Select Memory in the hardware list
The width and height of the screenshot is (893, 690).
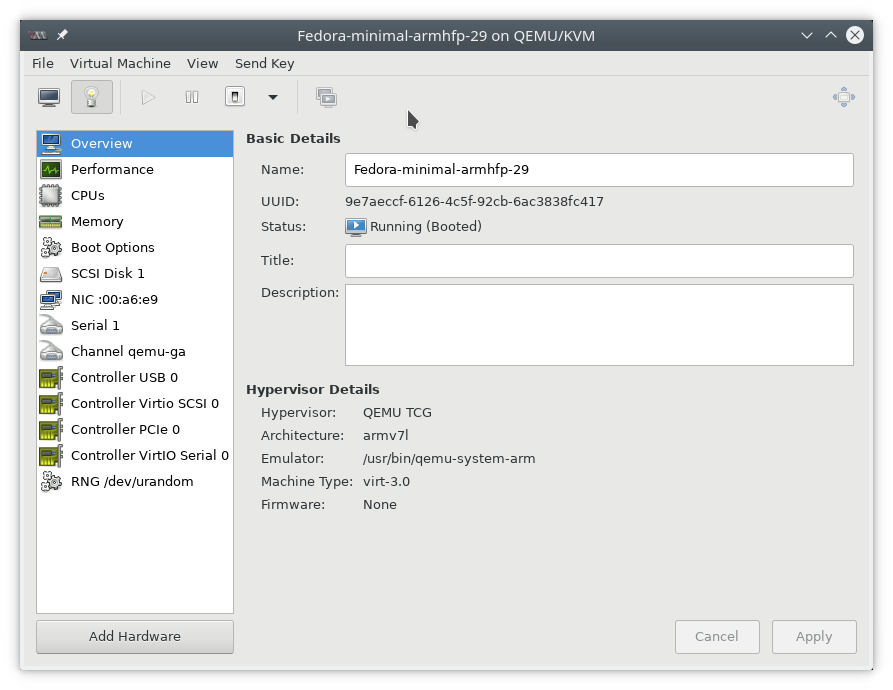(x=135, y=221)
